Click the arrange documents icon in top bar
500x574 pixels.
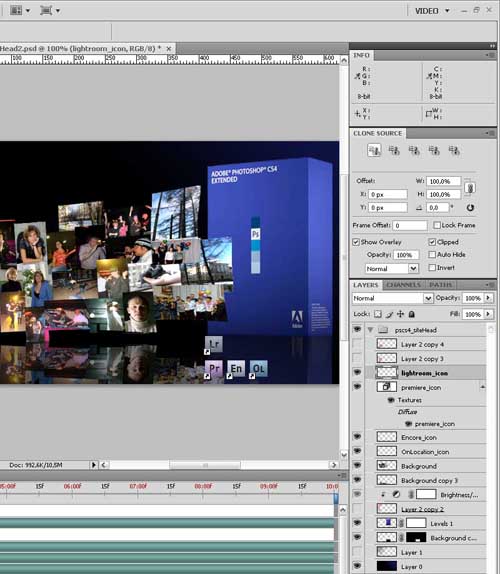(16, 10)
